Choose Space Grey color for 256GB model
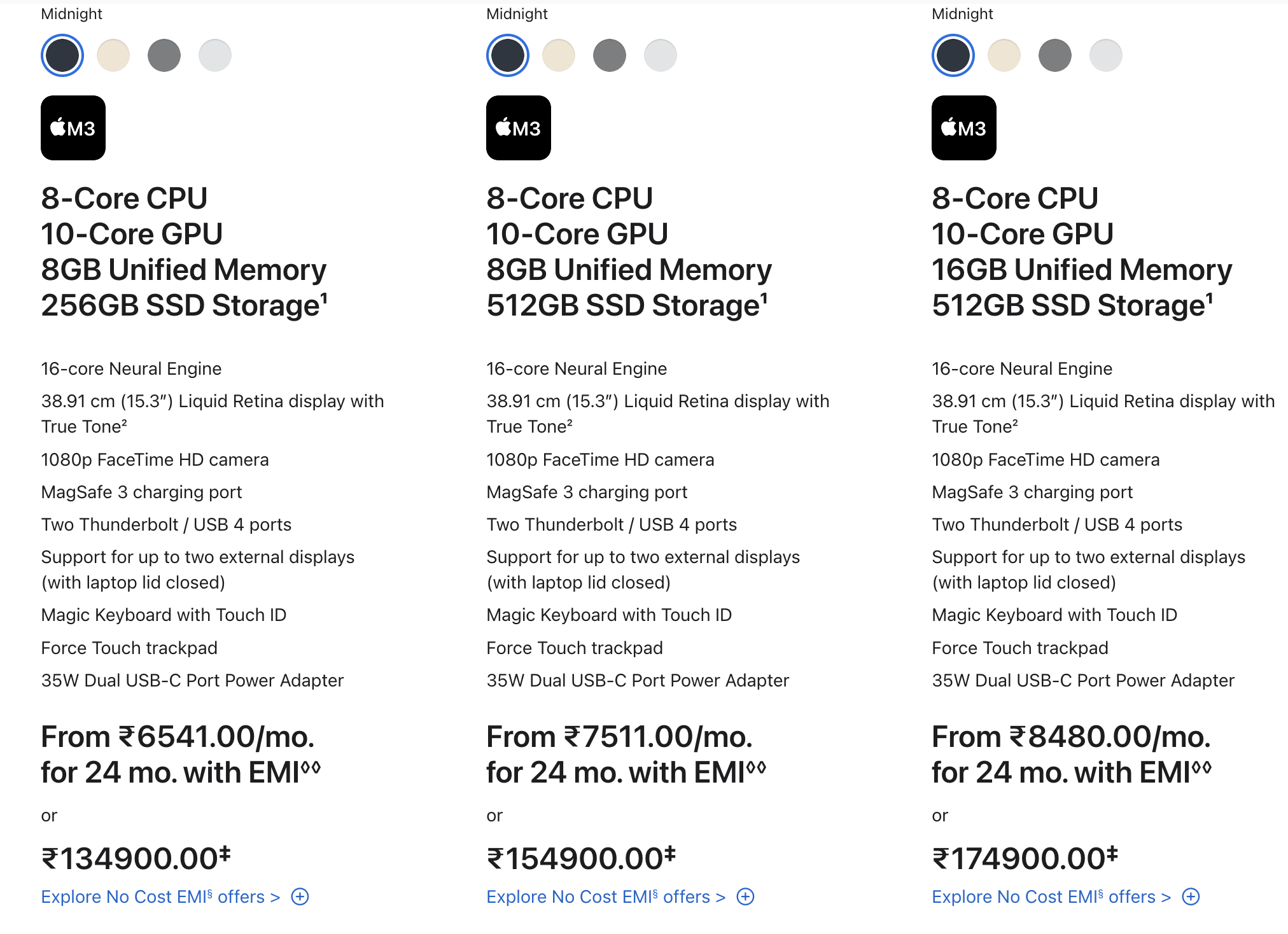This screenshot has width=1288, height=934. pos(164,55)
